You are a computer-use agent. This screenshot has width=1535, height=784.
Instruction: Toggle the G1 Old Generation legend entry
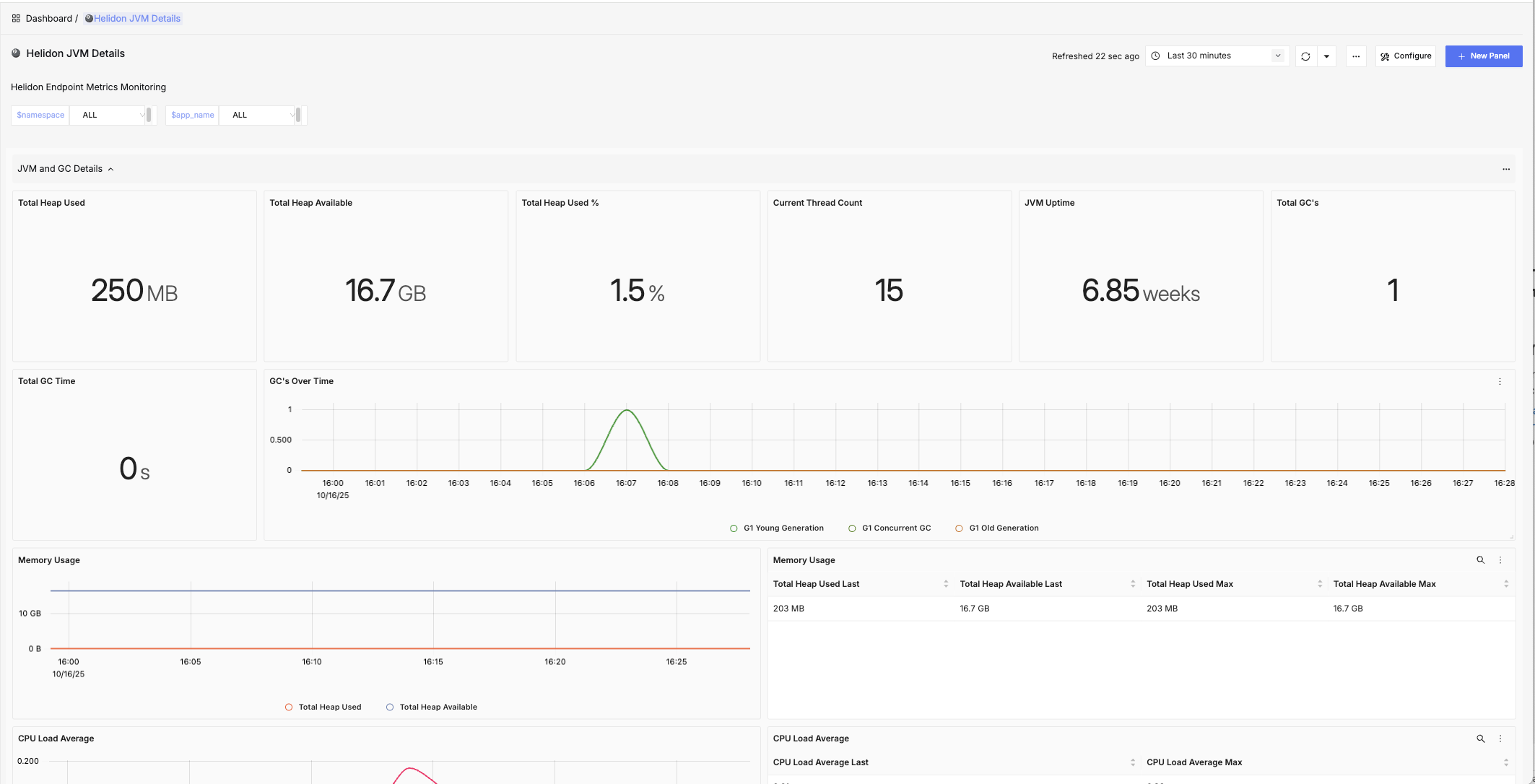(x=996, y=528)
